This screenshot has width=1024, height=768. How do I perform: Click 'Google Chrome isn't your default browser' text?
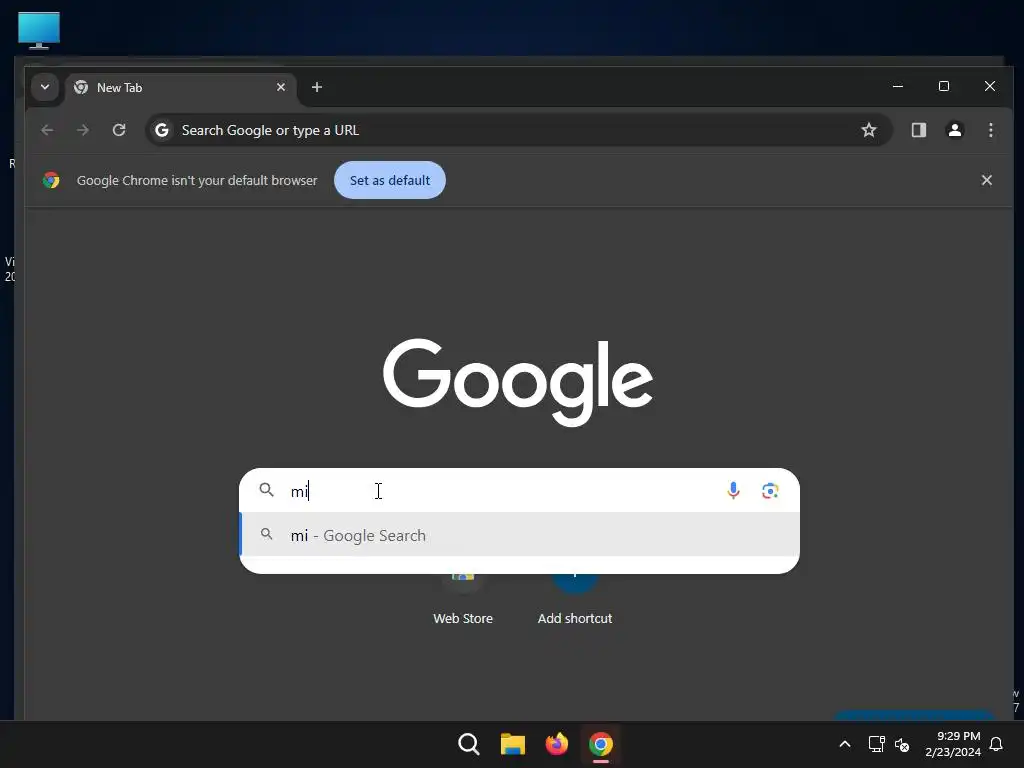tap(197, 180)
